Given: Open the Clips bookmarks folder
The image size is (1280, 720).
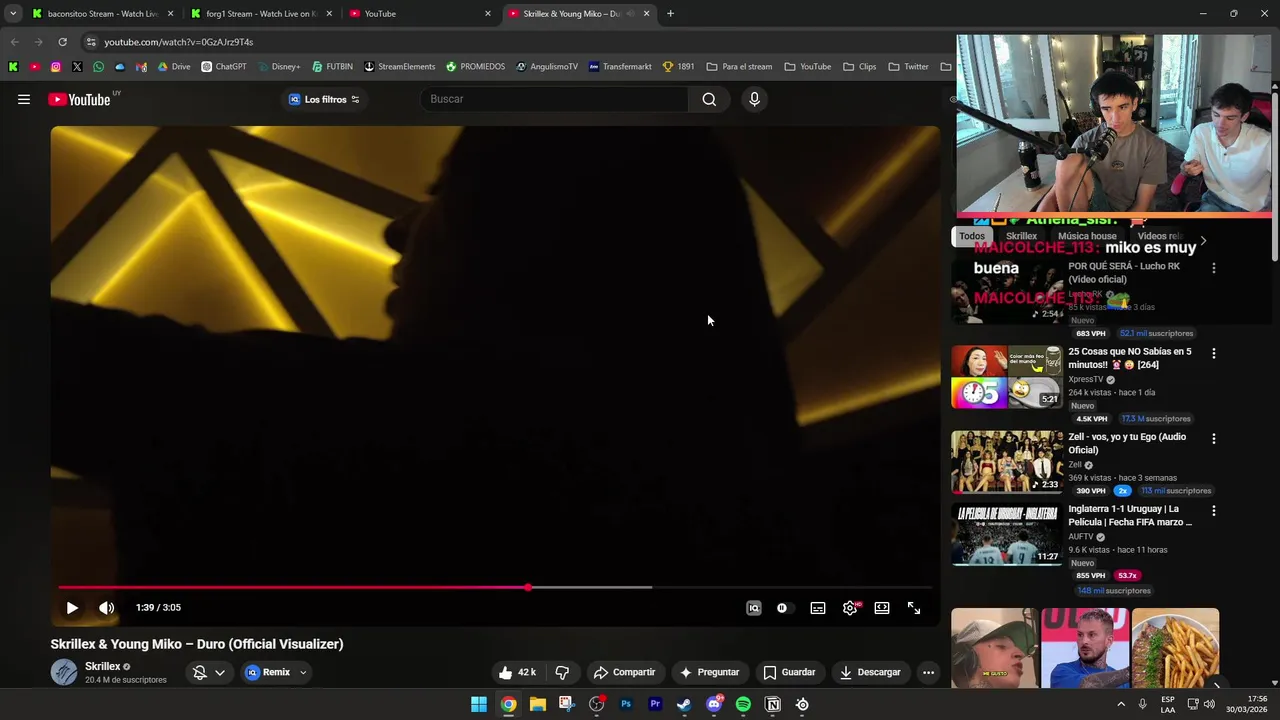Looking at the screenshot, I should [x=859, y=67].
